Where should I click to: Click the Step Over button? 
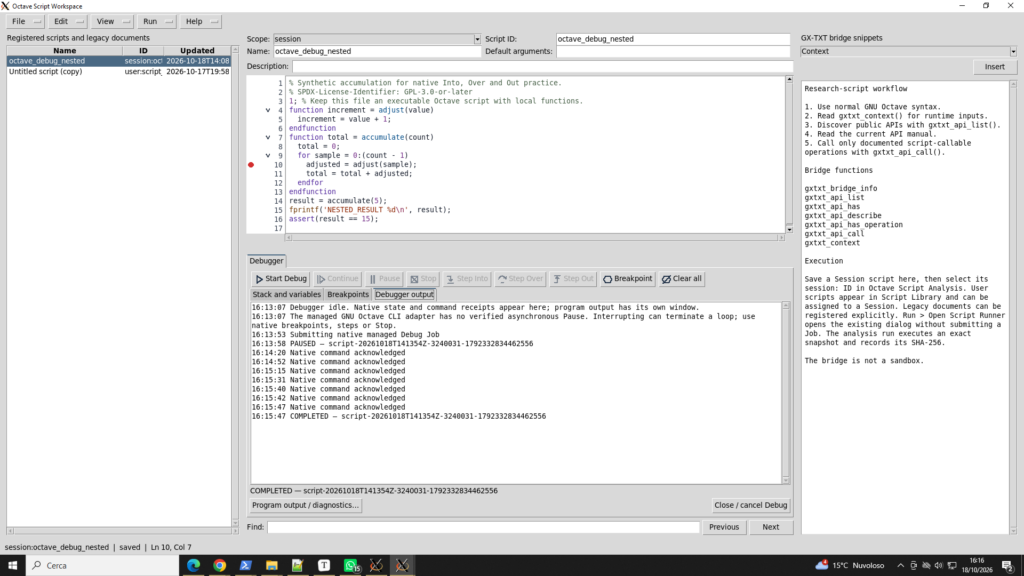(x=520, y=278)
